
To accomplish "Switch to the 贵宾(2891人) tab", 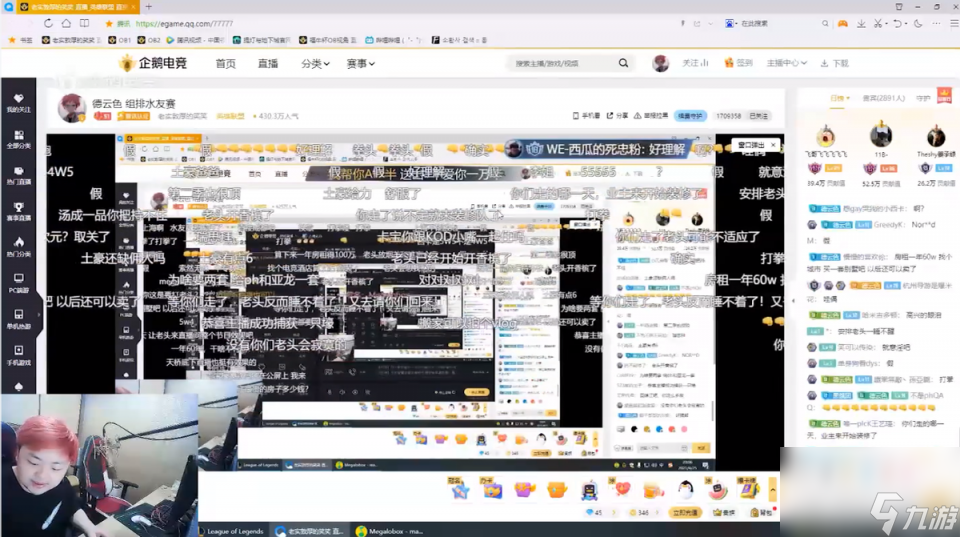I will [883, 98].
